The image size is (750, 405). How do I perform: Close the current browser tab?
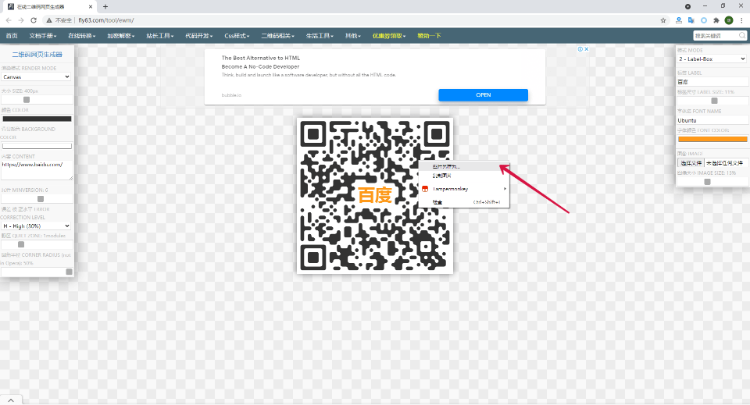point(90,7)
